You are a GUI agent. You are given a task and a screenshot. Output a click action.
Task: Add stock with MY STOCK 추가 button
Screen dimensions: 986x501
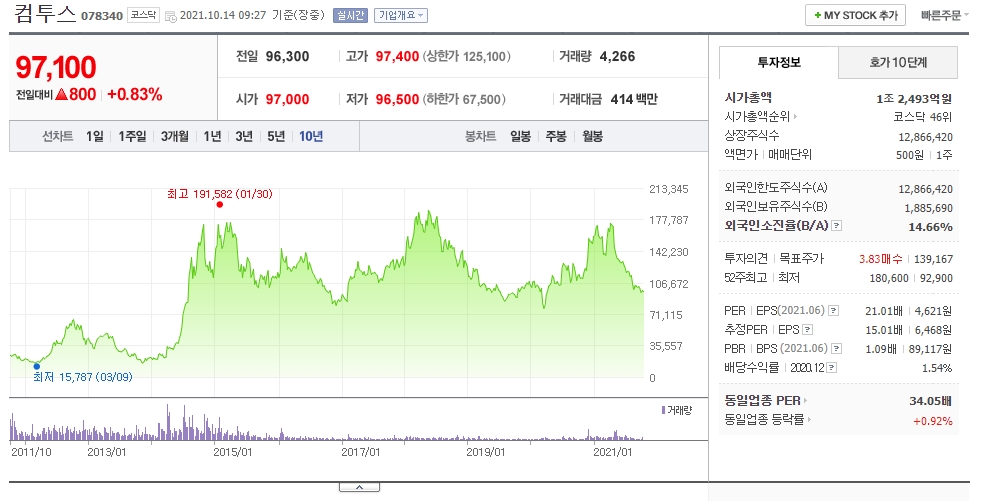tap(855, 16)
